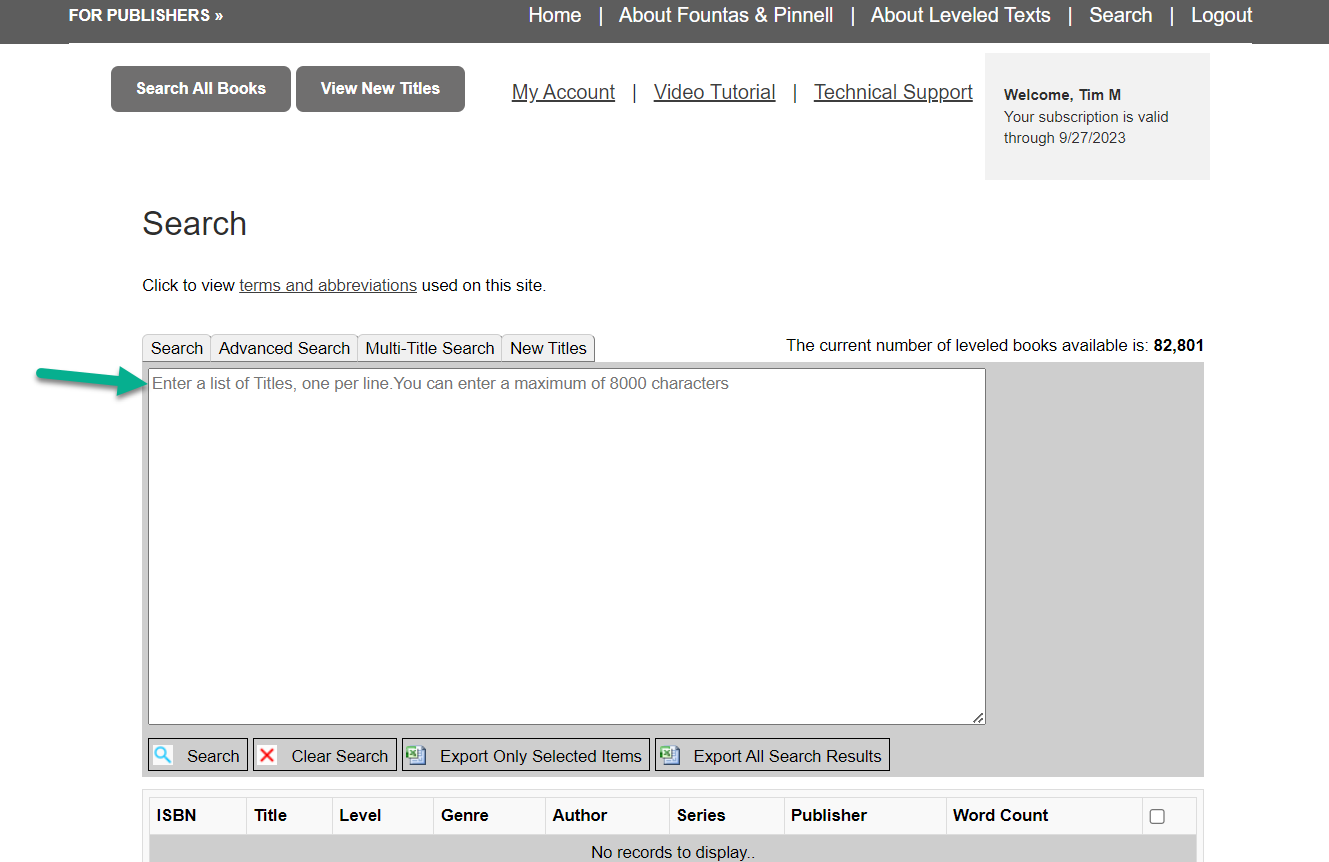Go to Technical Support link

[x=893, y=92]
